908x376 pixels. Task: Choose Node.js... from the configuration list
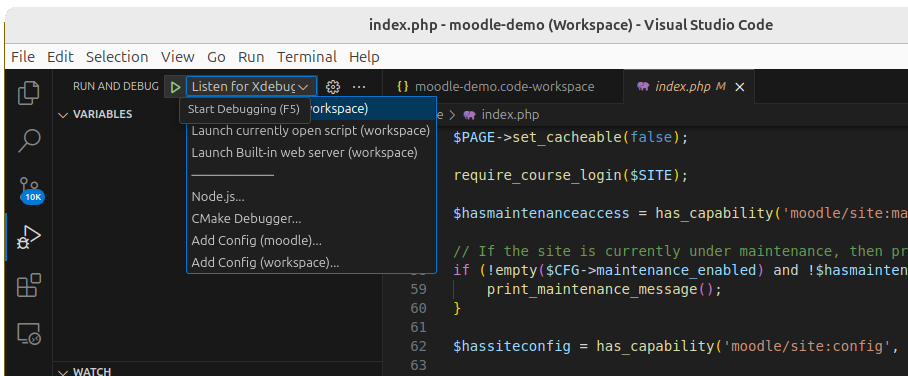311,196
